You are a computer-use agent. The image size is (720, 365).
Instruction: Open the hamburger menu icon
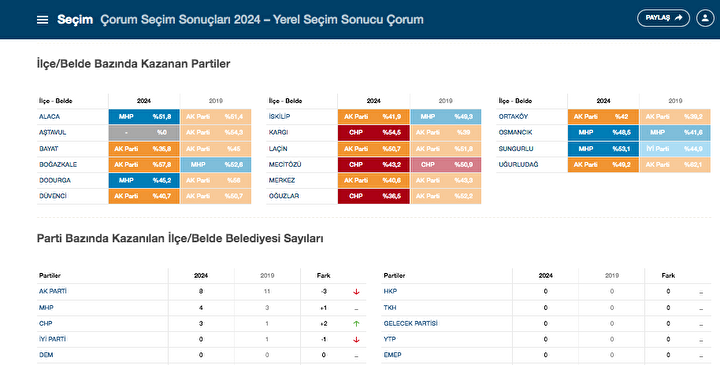tap(42, 20)
